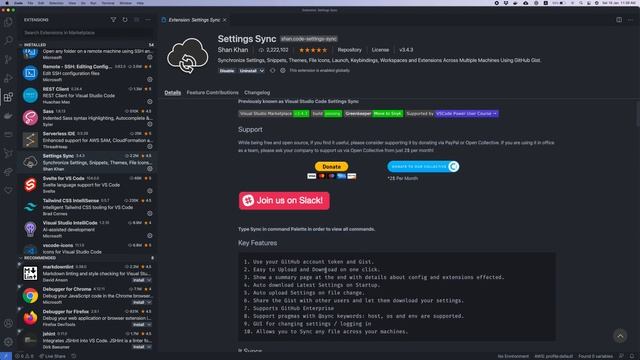Viewport: 640px width, 360px height.
Task: Click sync icon beside Uninstall dropdown
Action: tap(273, 71)
